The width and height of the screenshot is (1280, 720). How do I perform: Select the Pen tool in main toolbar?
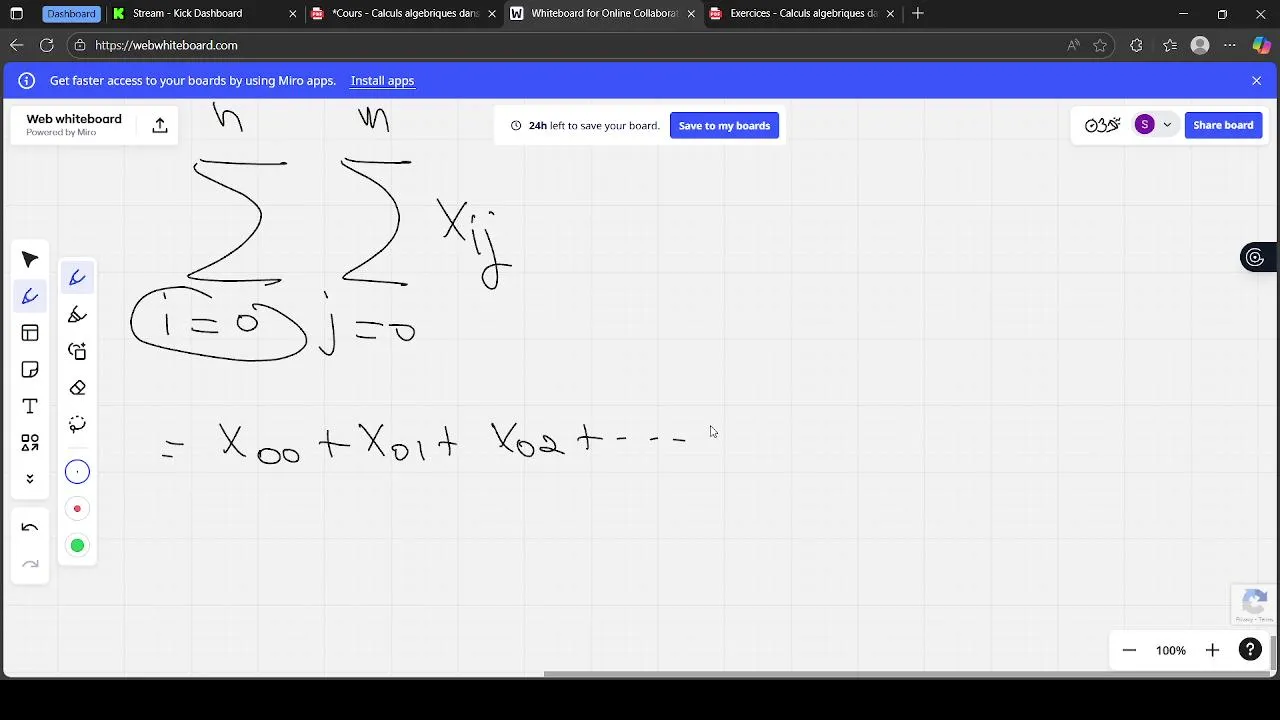30,296
